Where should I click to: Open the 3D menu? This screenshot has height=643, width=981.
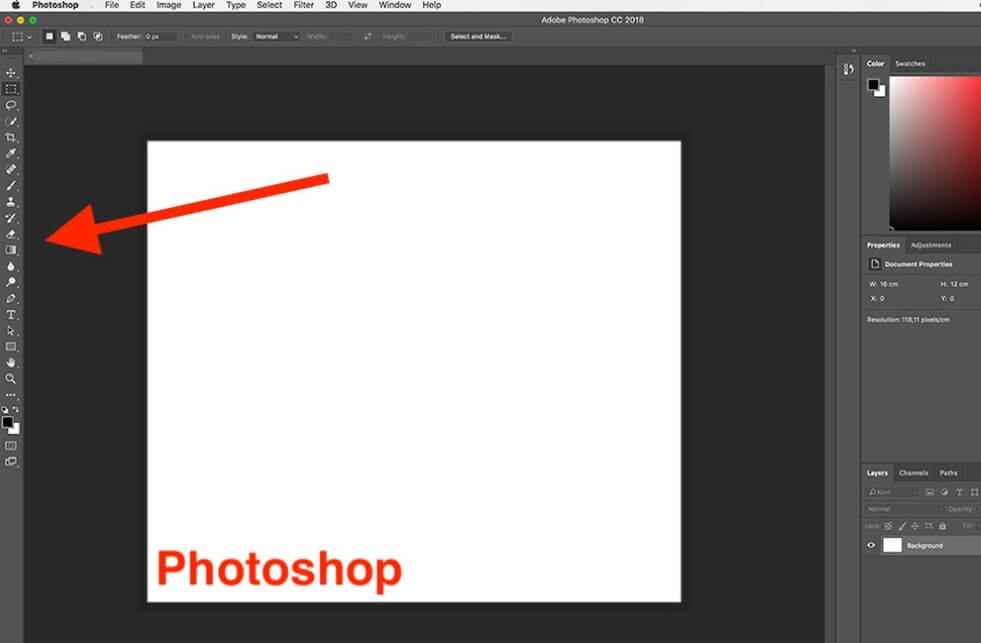coord(331,5)
